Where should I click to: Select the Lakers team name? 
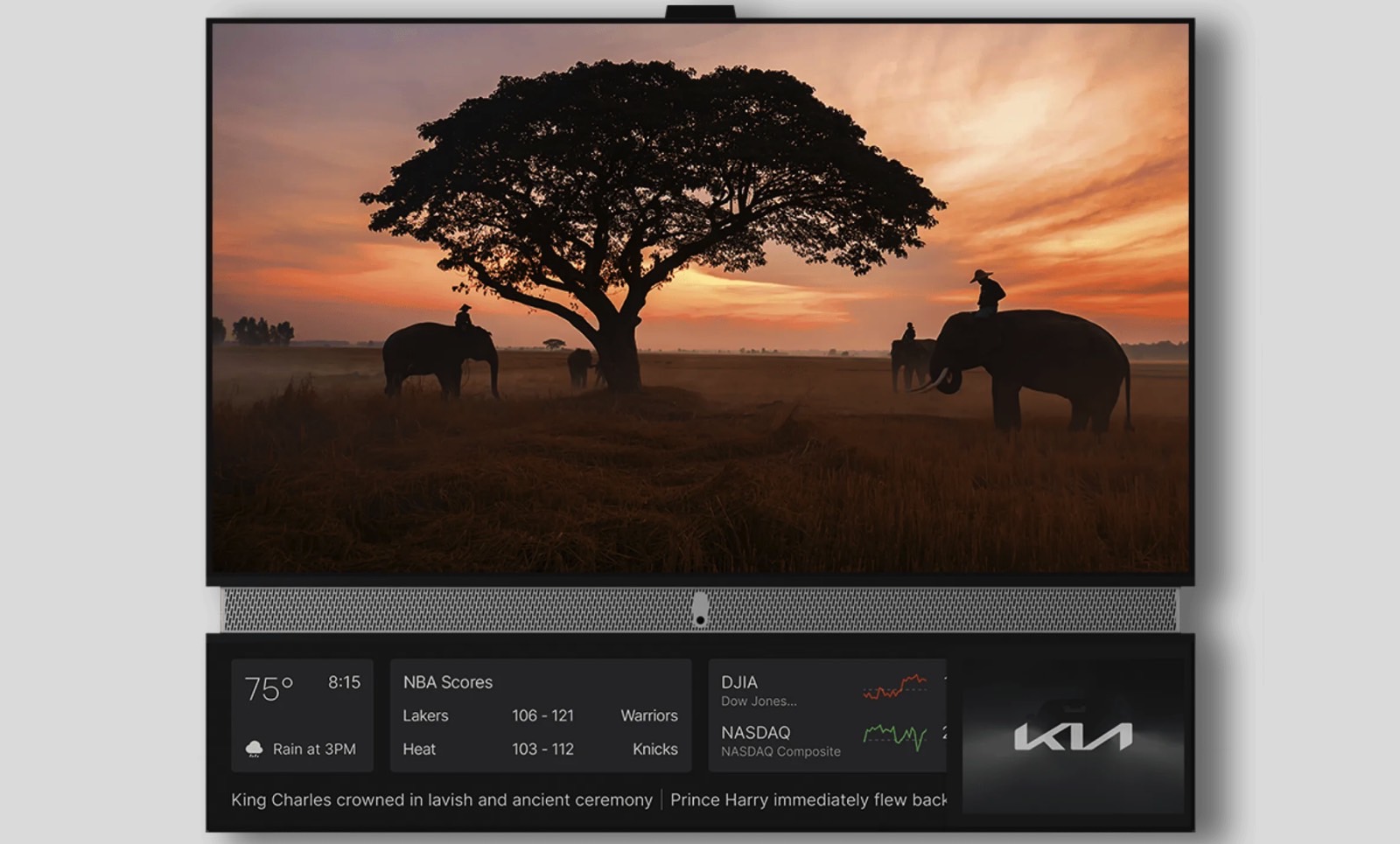click(425, 715)
